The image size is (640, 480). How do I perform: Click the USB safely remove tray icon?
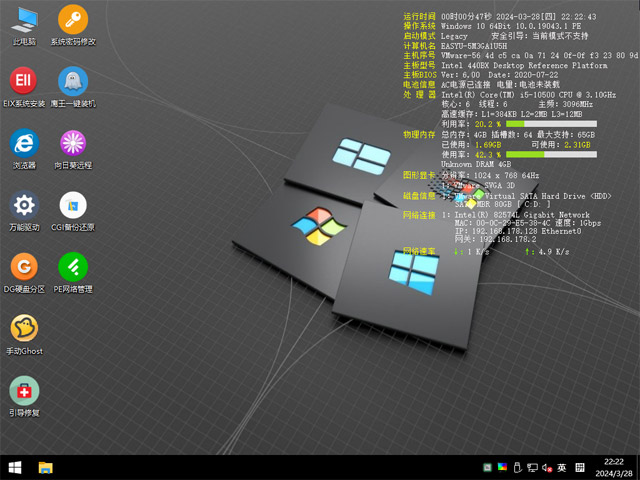(517, 467)
